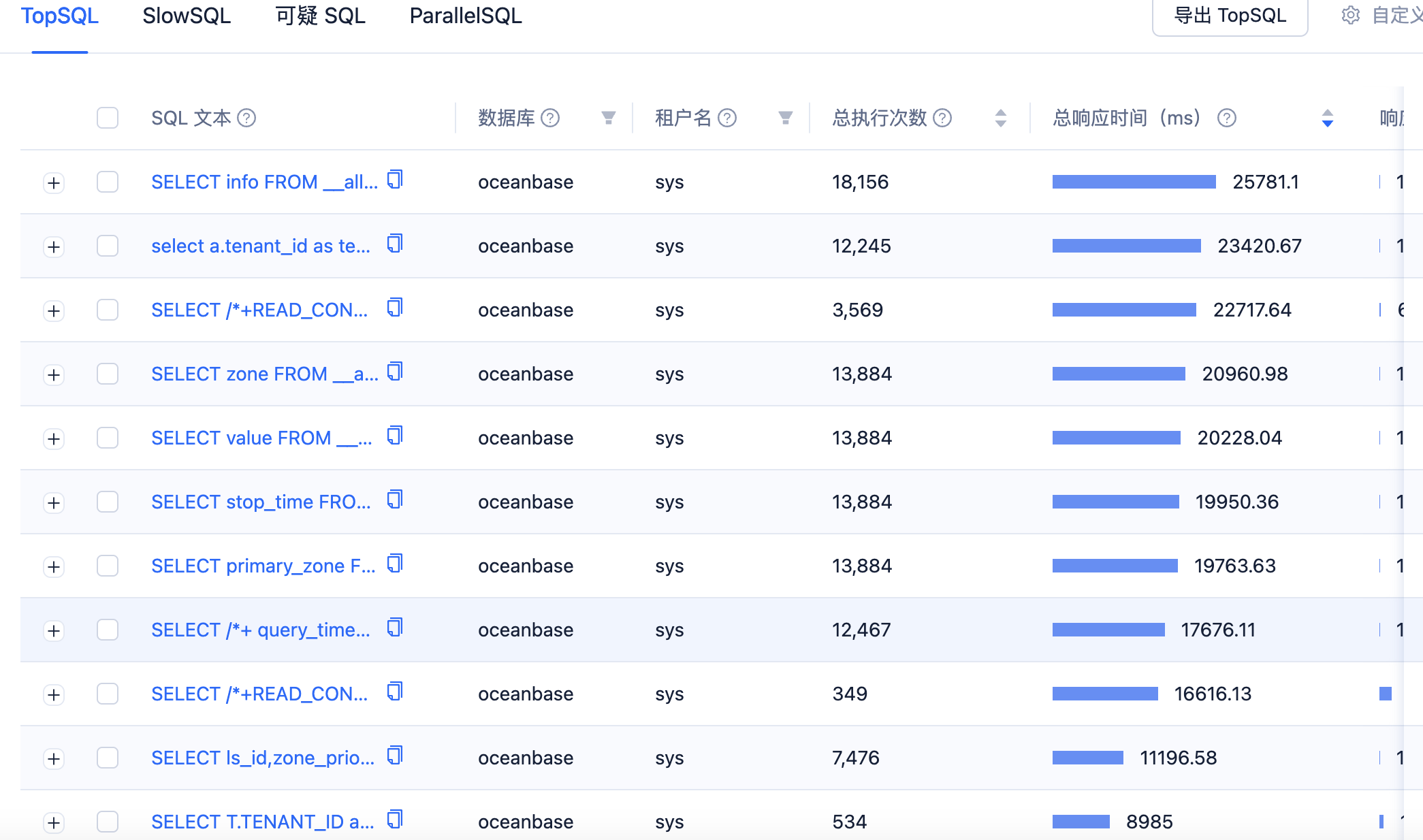The width and height of the screenshot is (1423, 840).
Task: Copy the select a.tenant_id SQL text
Action: (x=395, y=244)
